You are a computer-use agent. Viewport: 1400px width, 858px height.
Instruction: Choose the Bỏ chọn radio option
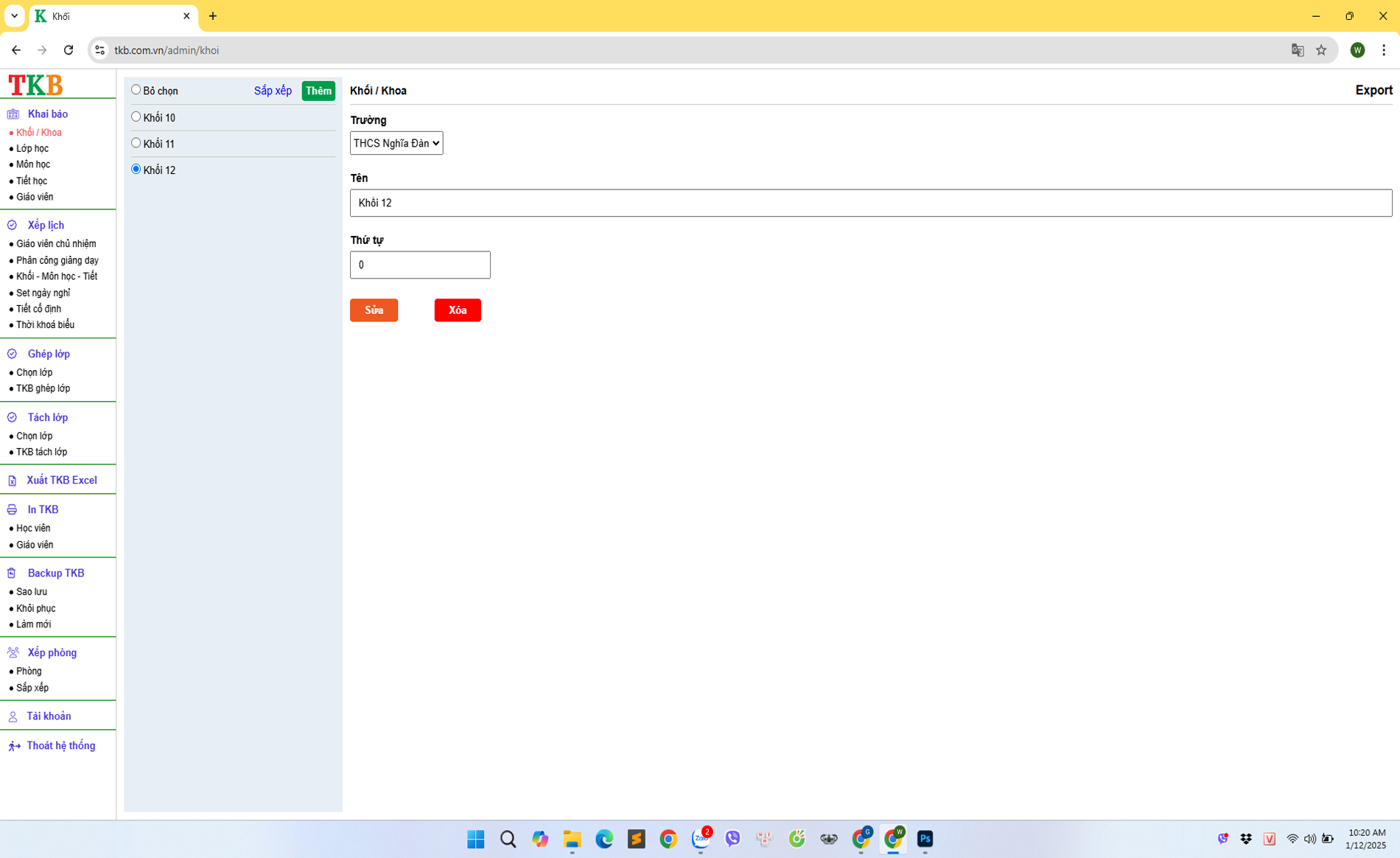(136, 90)
